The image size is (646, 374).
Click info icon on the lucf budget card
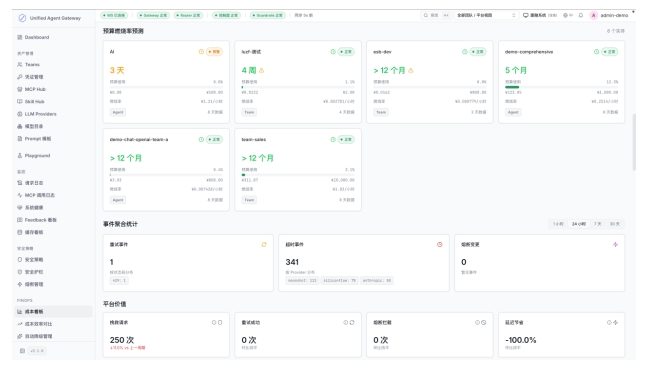tap(333, 51)
